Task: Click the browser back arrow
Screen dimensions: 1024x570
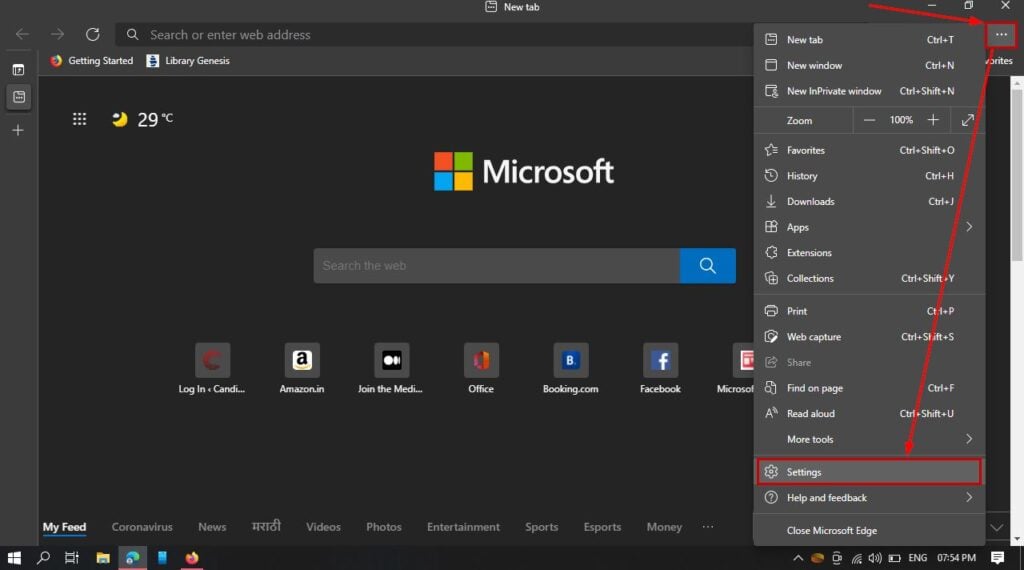Action: tap(22, 35)
